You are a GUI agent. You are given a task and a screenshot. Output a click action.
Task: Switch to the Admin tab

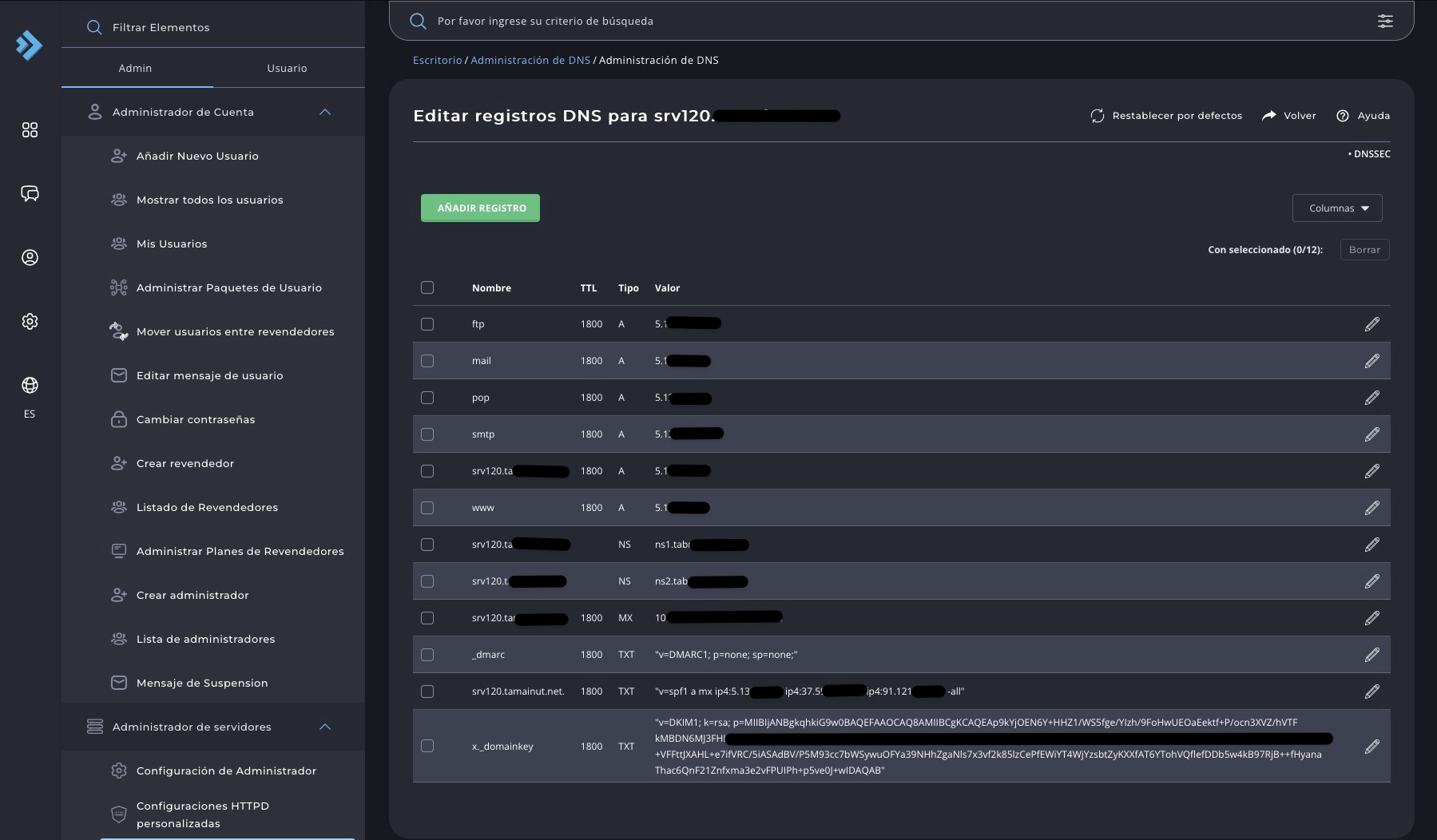(136, 69)
